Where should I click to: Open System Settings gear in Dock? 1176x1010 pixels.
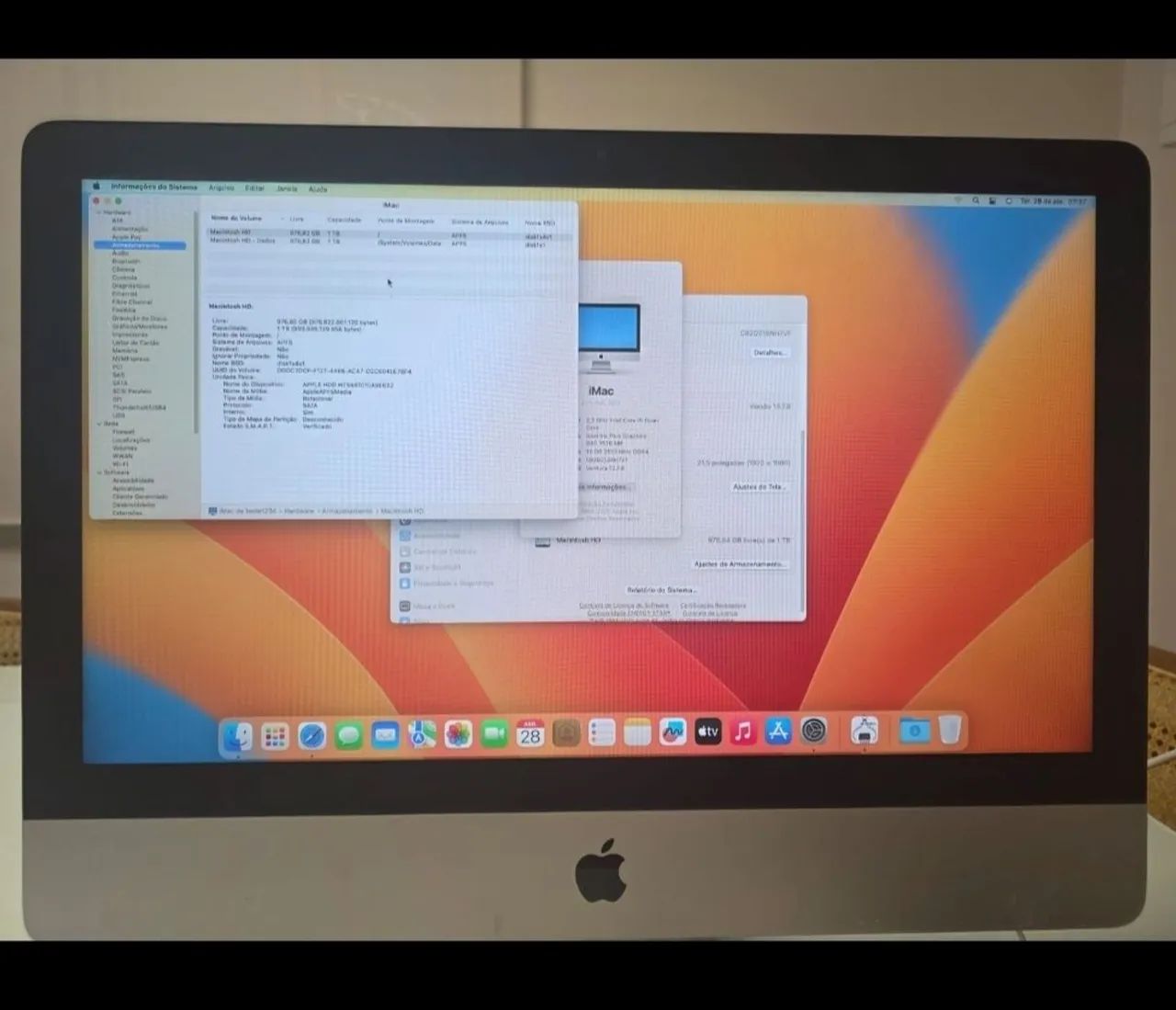click(x=814, y=732)
